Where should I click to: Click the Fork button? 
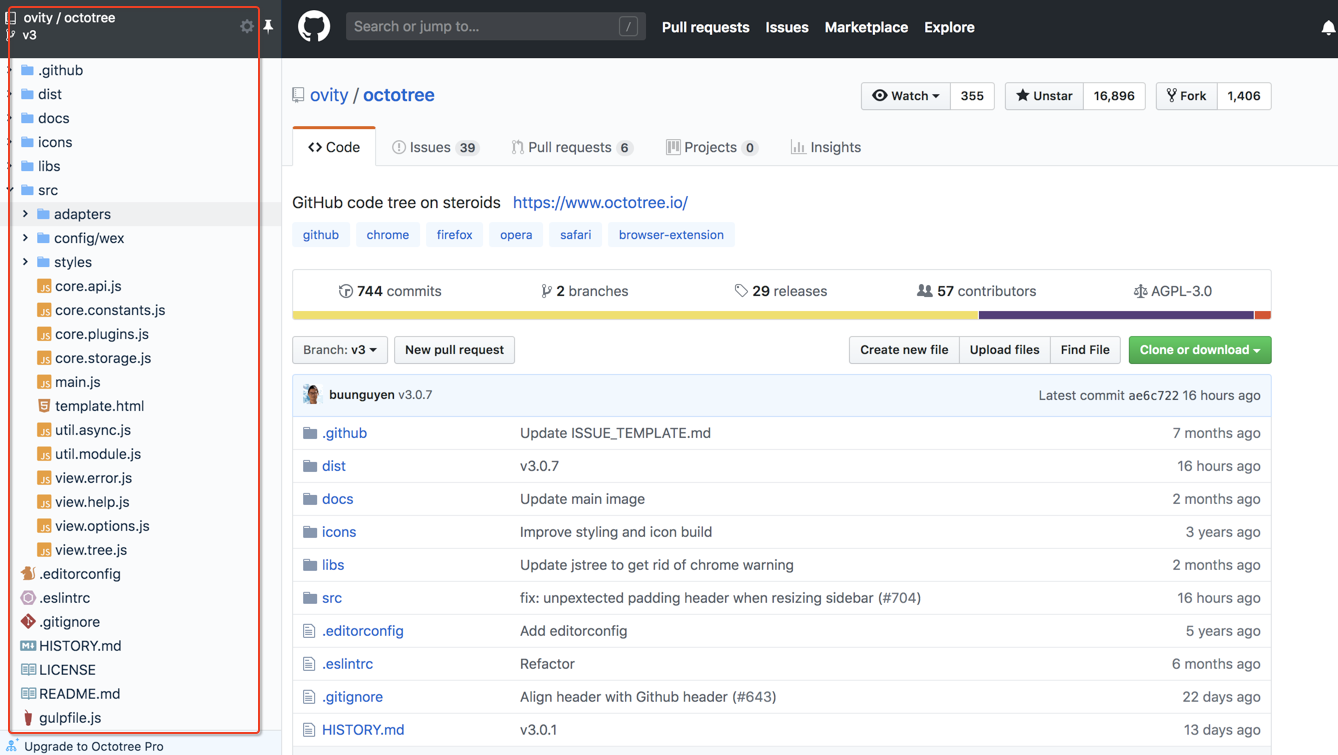click(x=1187, y=96)
